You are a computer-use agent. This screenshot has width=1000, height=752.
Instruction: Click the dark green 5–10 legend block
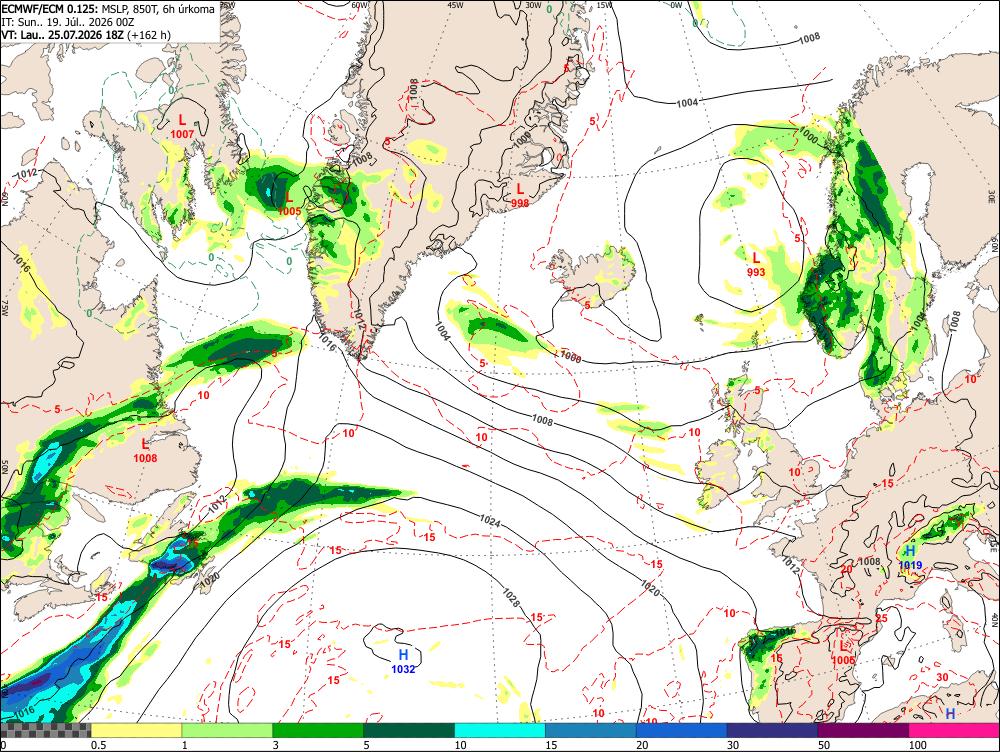point(409,730)
